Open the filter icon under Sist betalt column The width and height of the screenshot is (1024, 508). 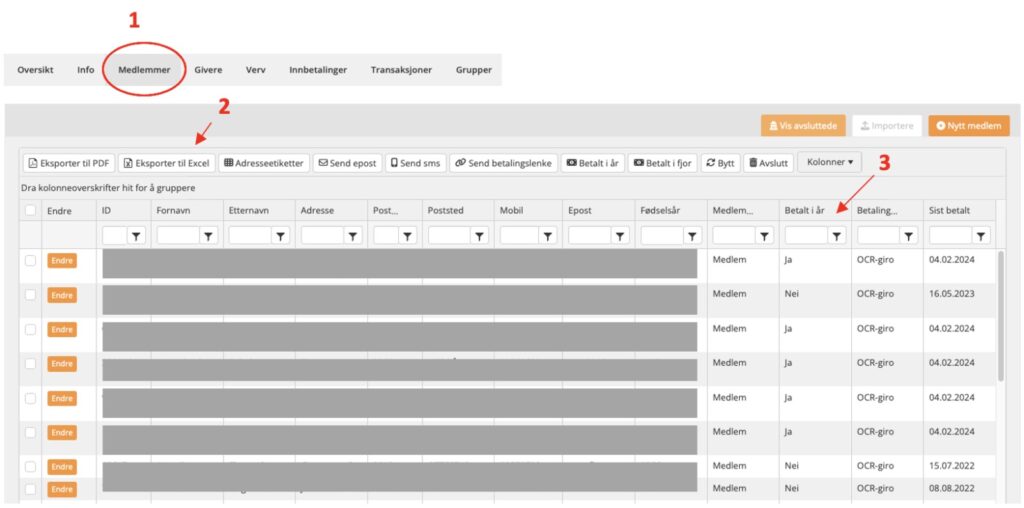coord(981,236)
